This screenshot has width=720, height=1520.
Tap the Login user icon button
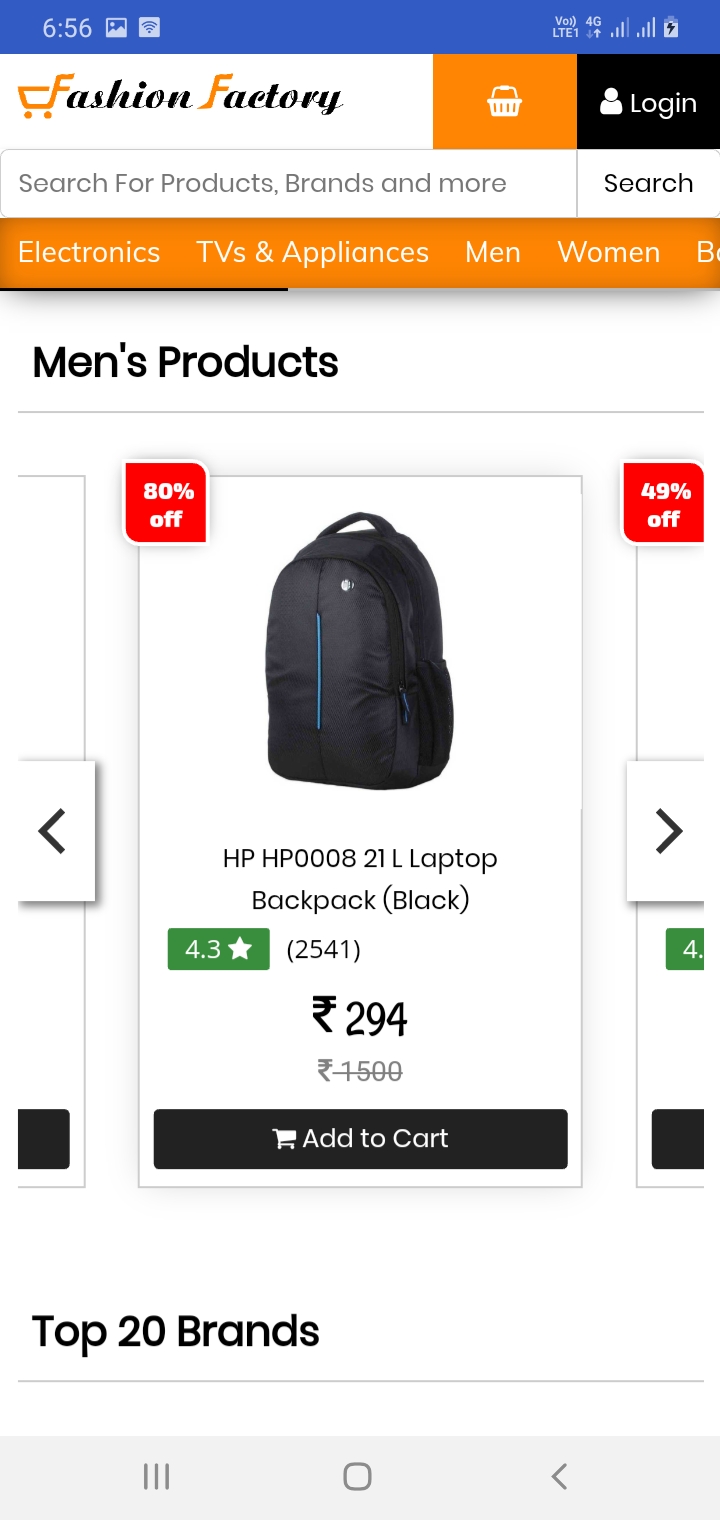[648, 102]
